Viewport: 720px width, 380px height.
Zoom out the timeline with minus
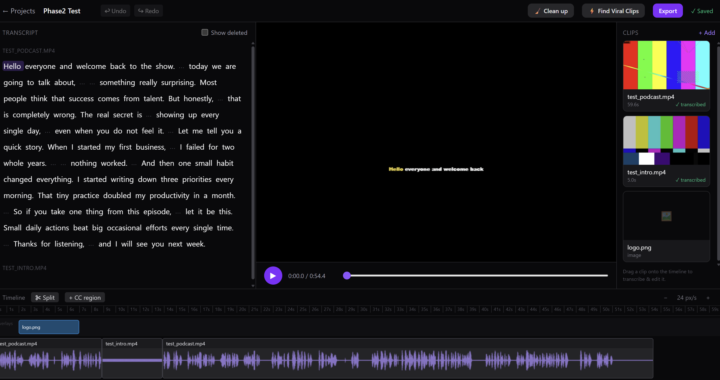click(665, 298)
